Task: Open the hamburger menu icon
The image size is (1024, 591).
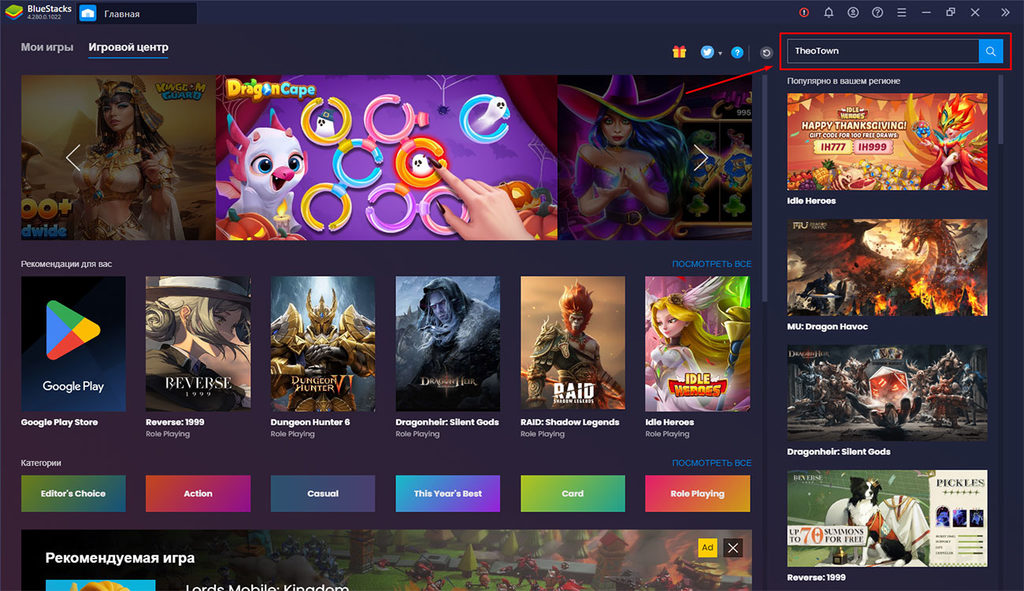Action: tap(901, 12)
